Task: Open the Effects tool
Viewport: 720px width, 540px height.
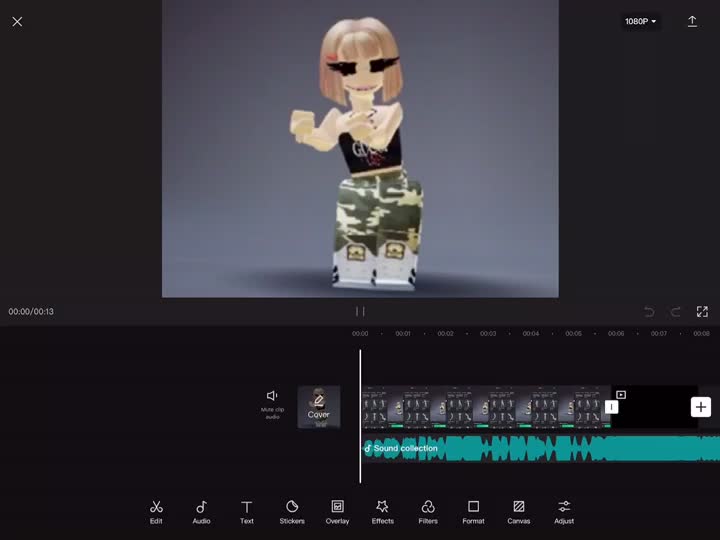Action: (382, 512)
